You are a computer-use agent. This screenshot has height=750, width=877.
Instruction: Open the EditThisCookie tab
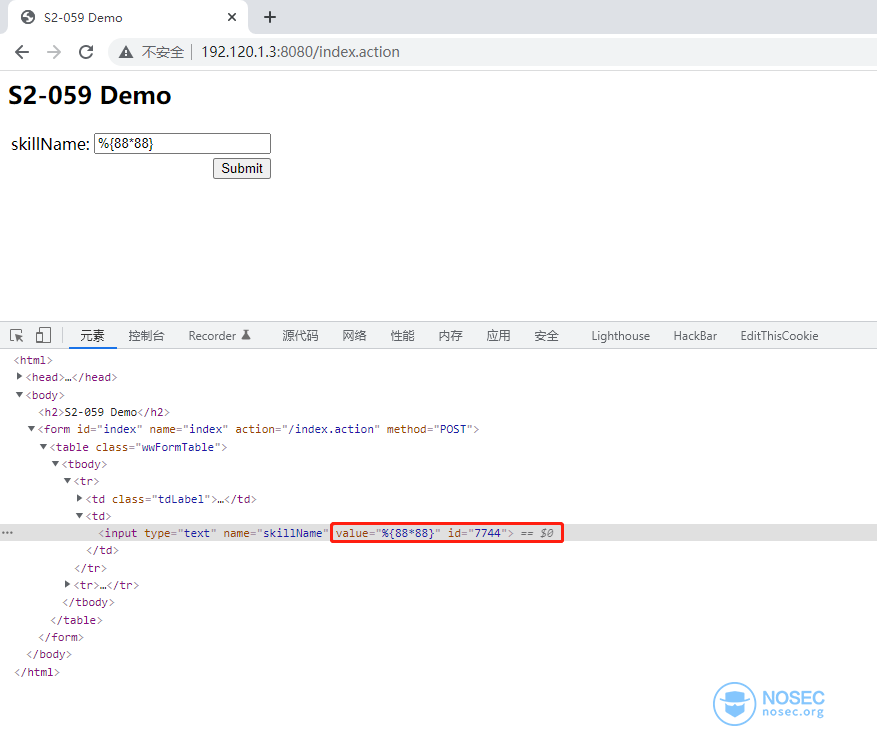[x=779, y=336]
